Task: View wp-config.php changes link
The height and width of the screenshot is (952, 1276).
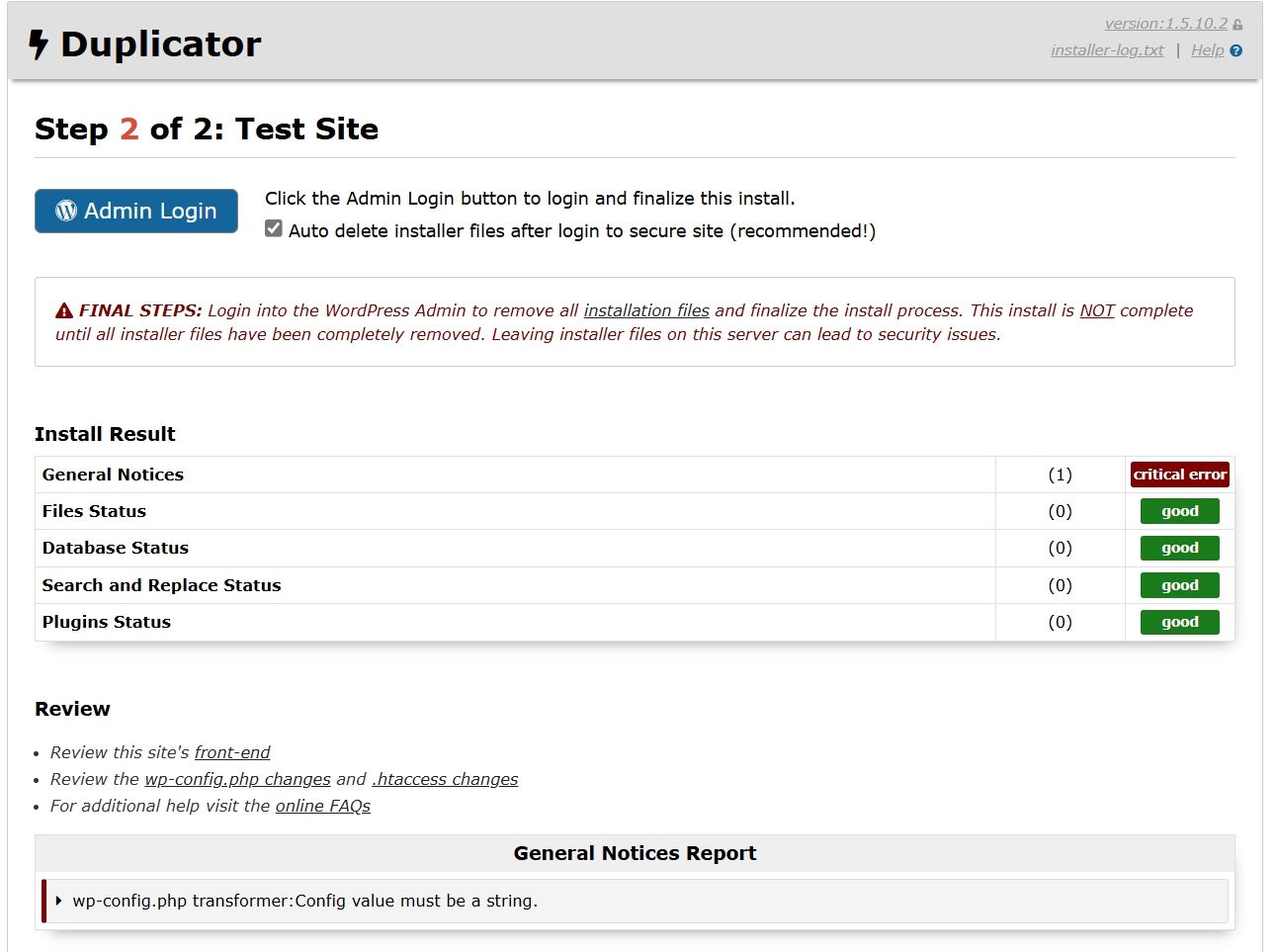Action: click(237, 779)
